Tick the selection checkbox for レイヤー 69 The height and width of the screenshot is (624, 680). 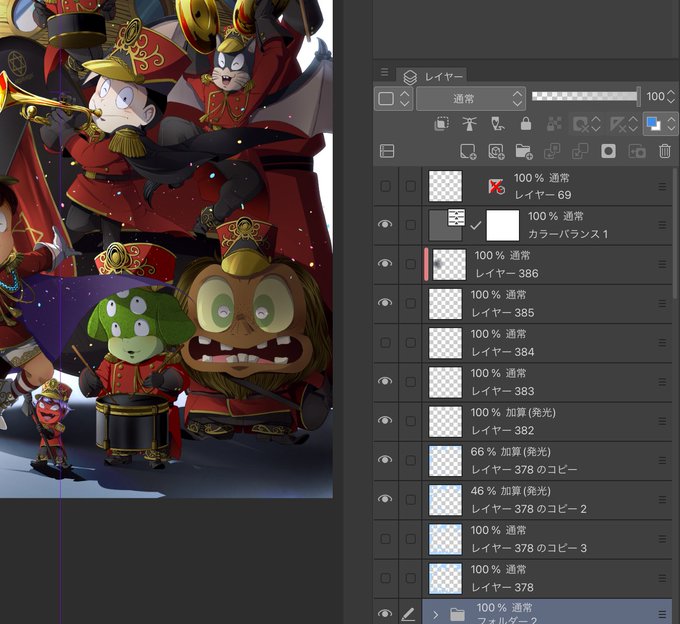point(410,186)
